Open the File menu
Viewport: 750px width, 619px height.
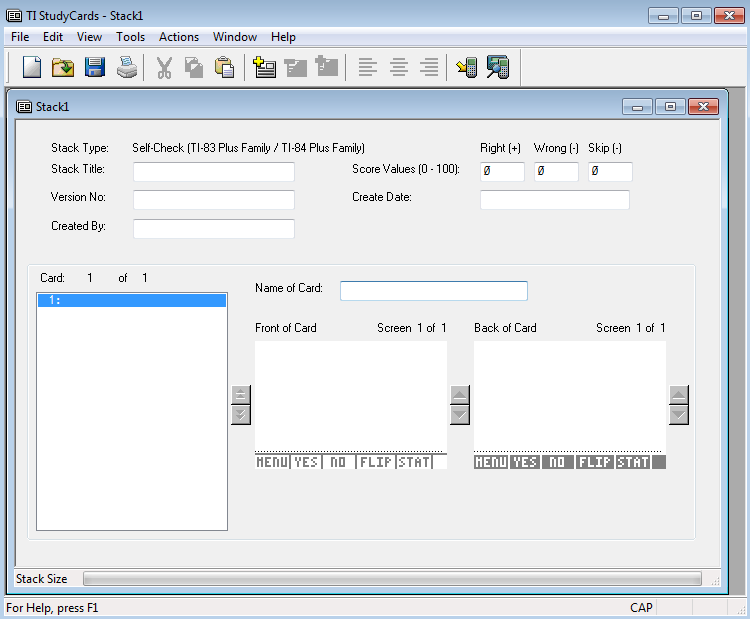(x=20, y=37)
